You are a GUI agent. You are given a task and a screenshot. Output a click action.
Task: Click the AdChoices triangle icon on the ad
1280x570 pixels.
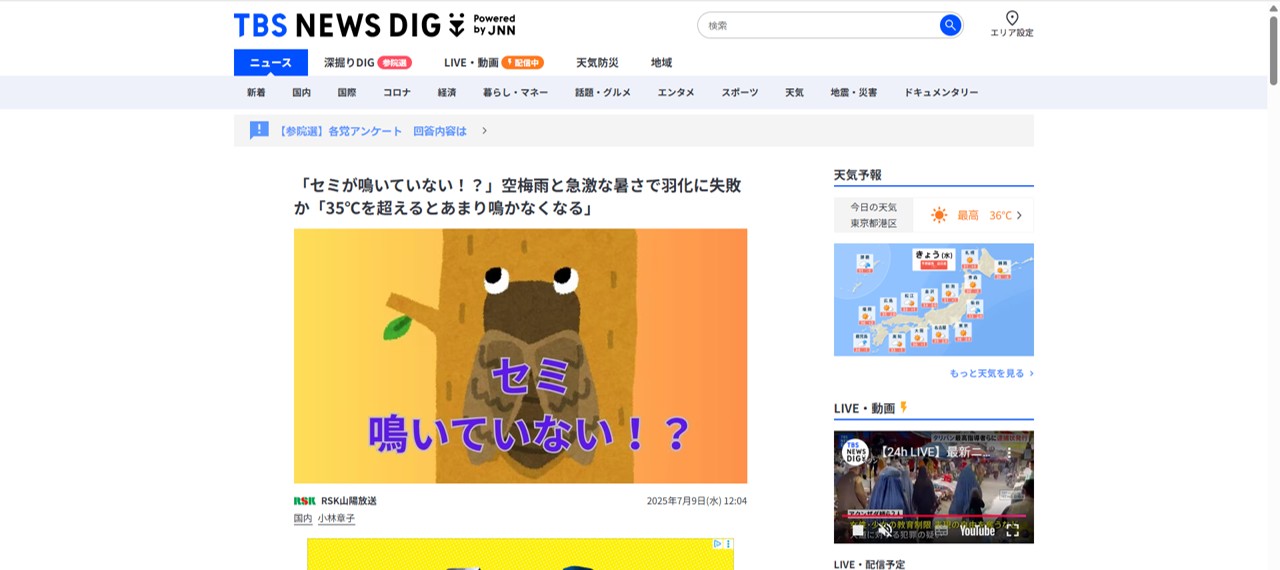coord(717,544)
